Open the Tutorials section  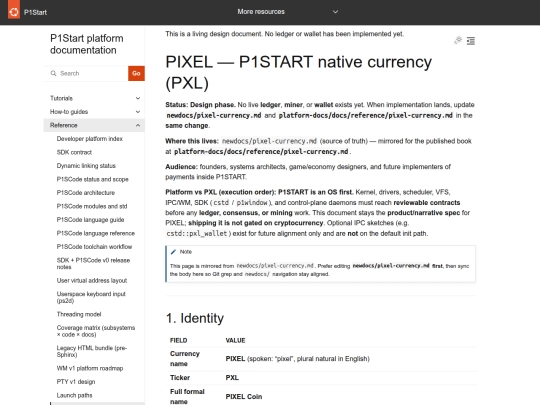61,98
